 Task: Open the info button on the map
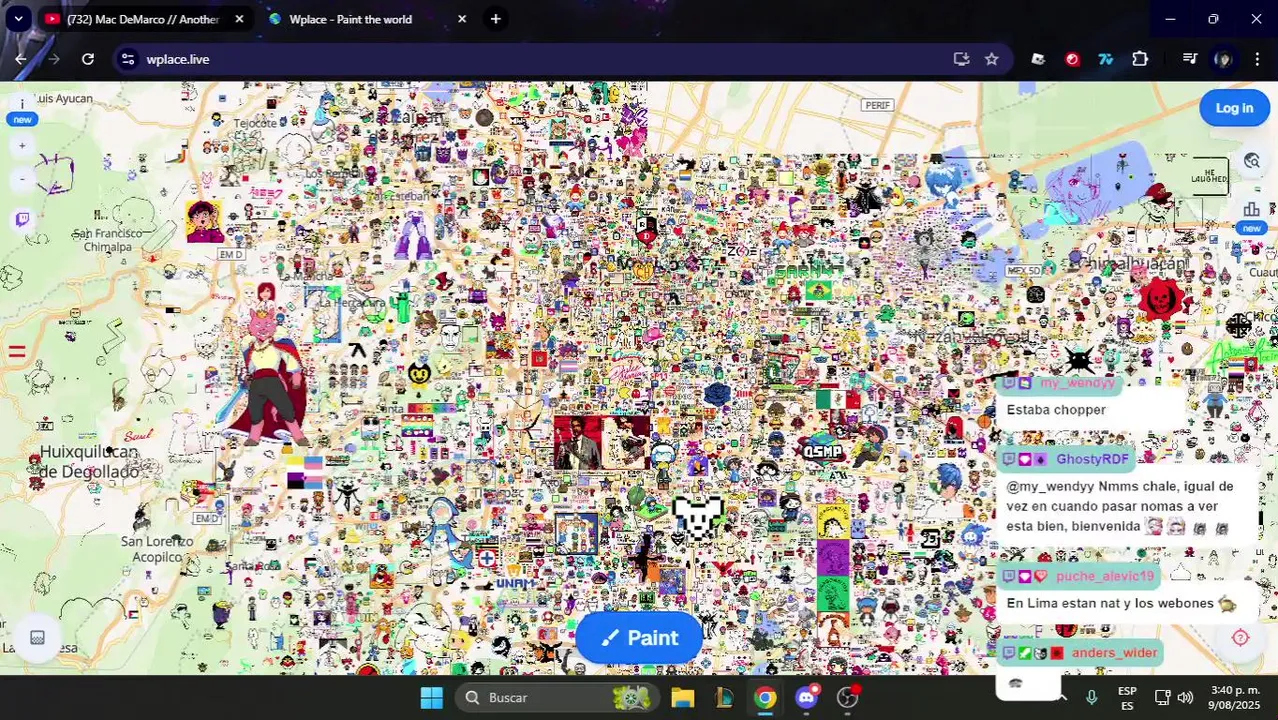click(x=22, y=103)
